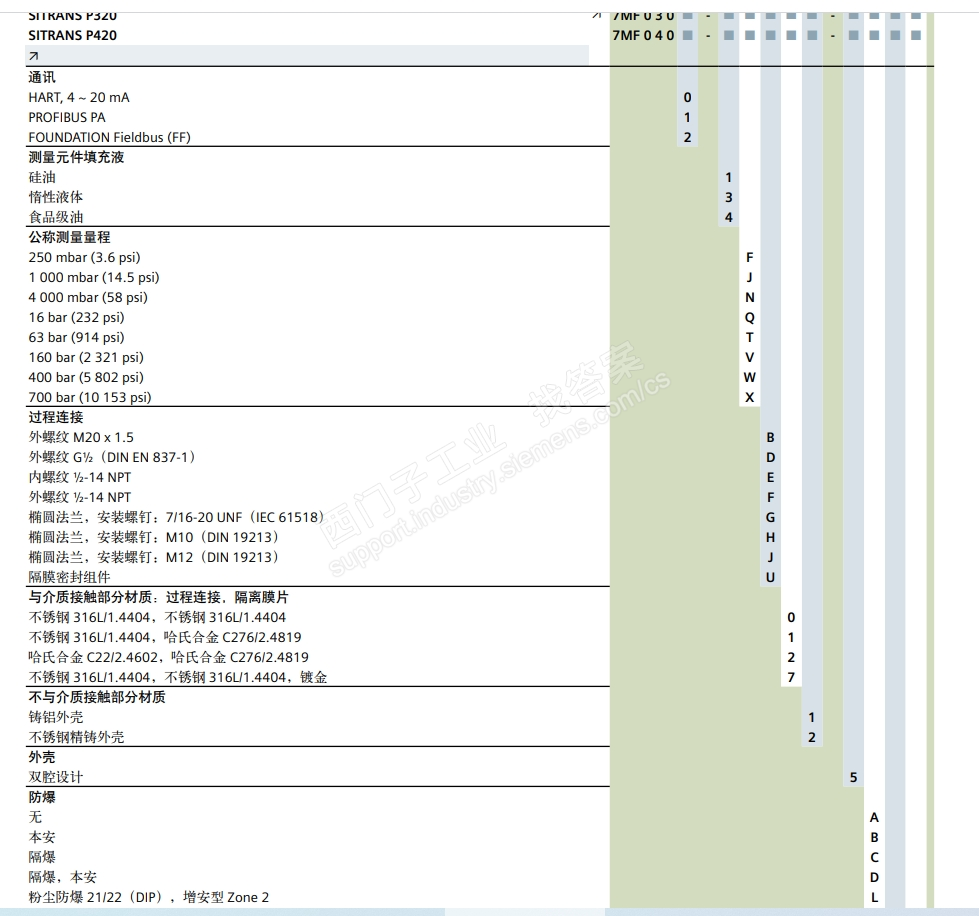Select FOUNDATION Fieldbus (FF) option

pos(109,137)
